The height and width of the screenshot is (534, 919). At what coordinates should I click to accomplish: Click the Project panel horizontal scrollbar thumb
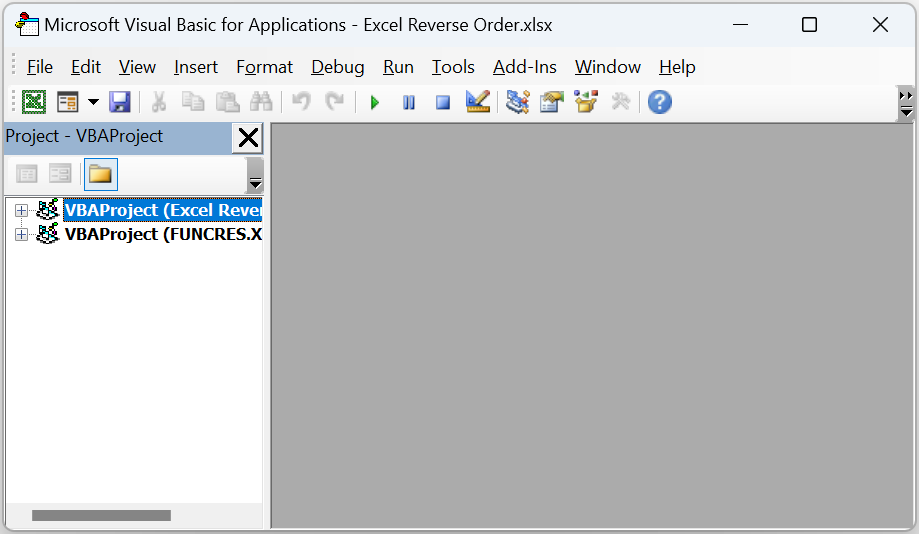(101, 515)
